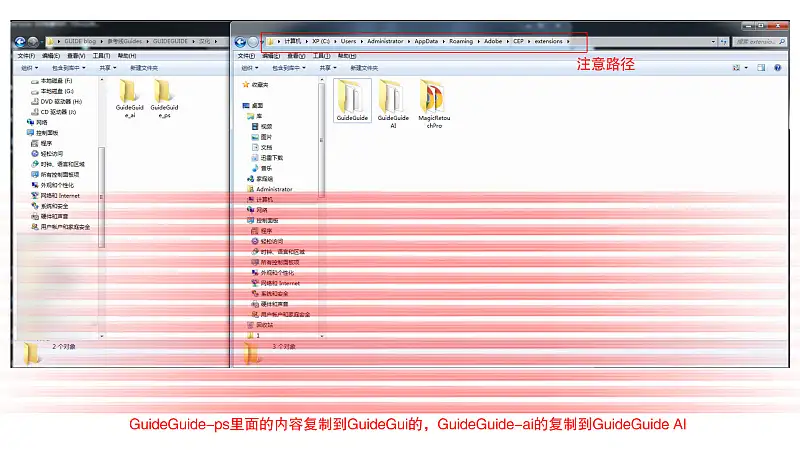Open 共享 dropdown in extensions window
800x450 pixels.
328,68
